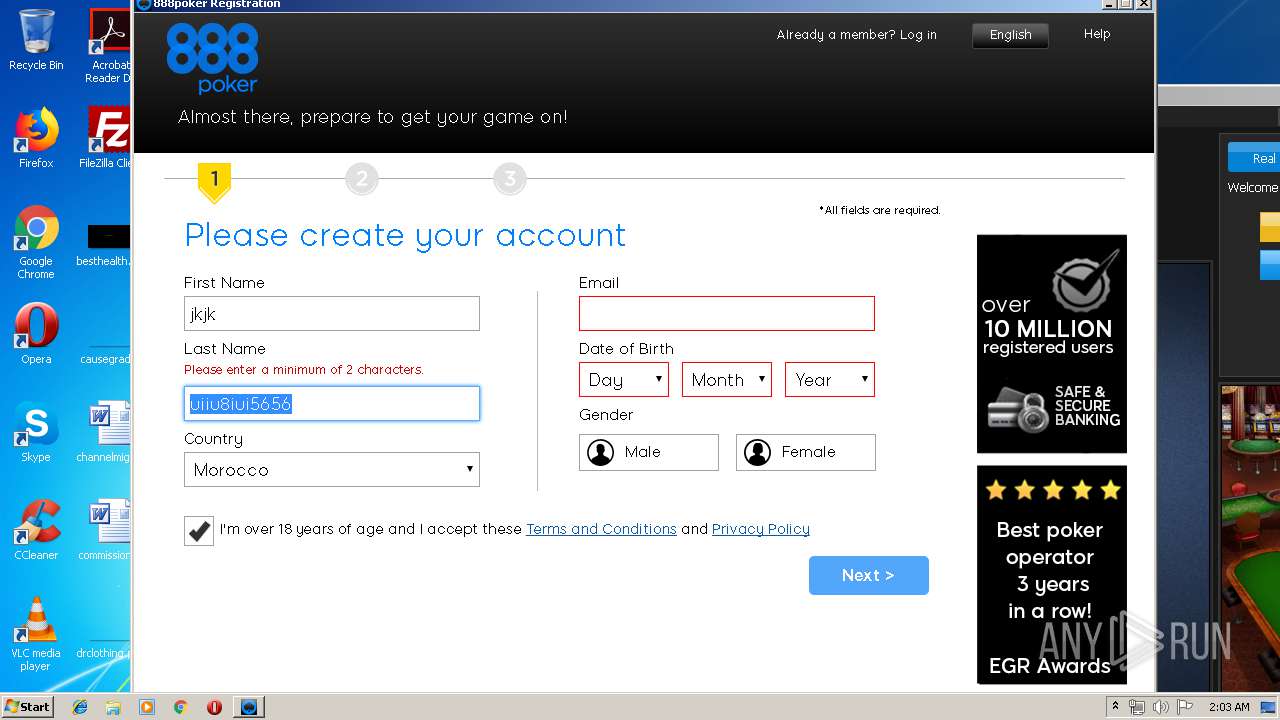Open CCleaner desktop icon
Viewport: 1280px width, 720px height.
36,530
